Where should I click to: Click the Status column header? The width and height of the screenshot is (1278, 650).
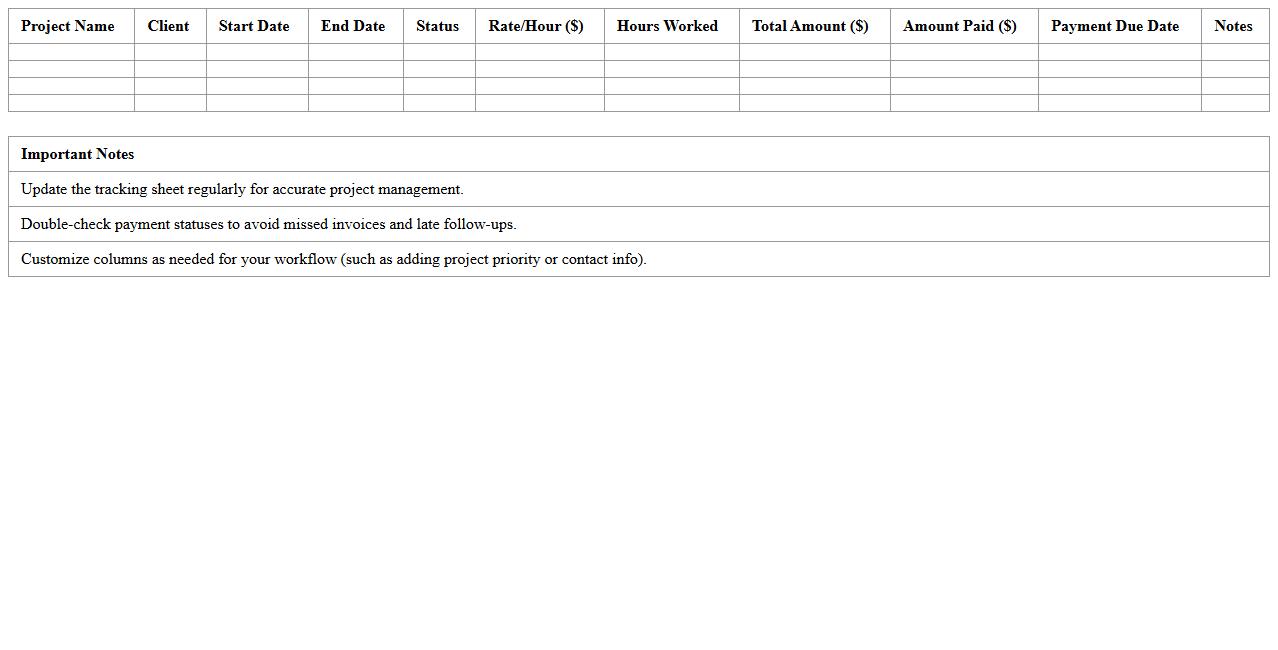coord(437,26)
